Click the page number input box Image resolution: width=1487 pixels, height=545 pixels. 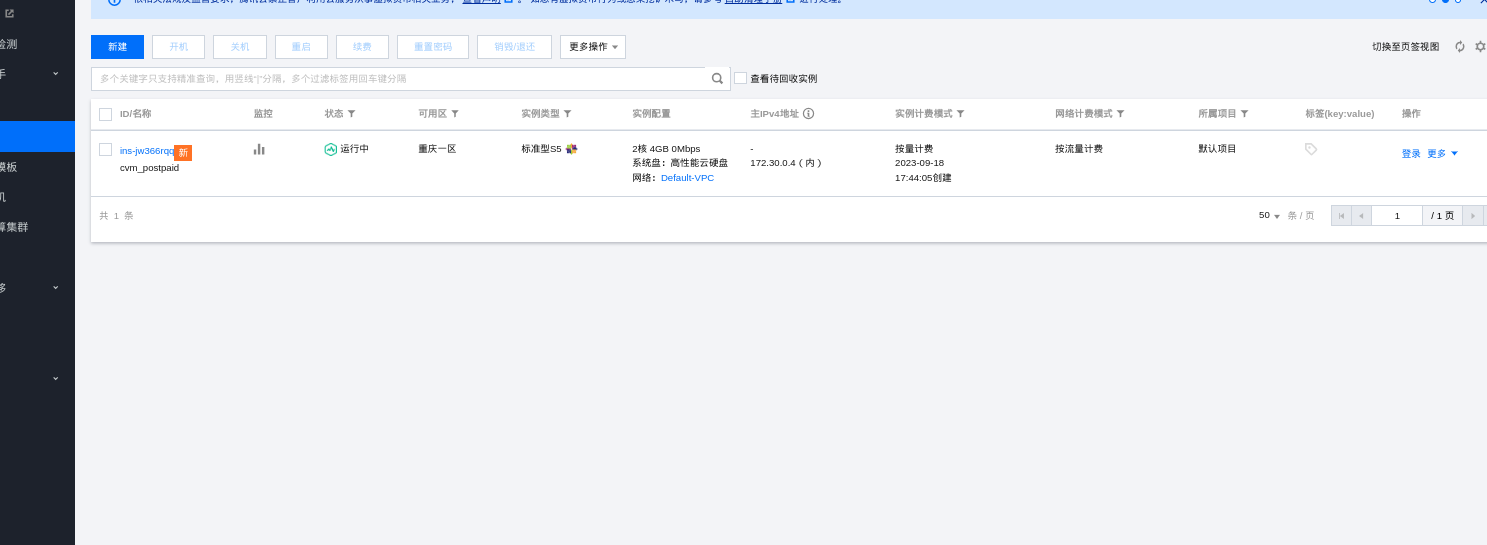[x=1397, y=215]
